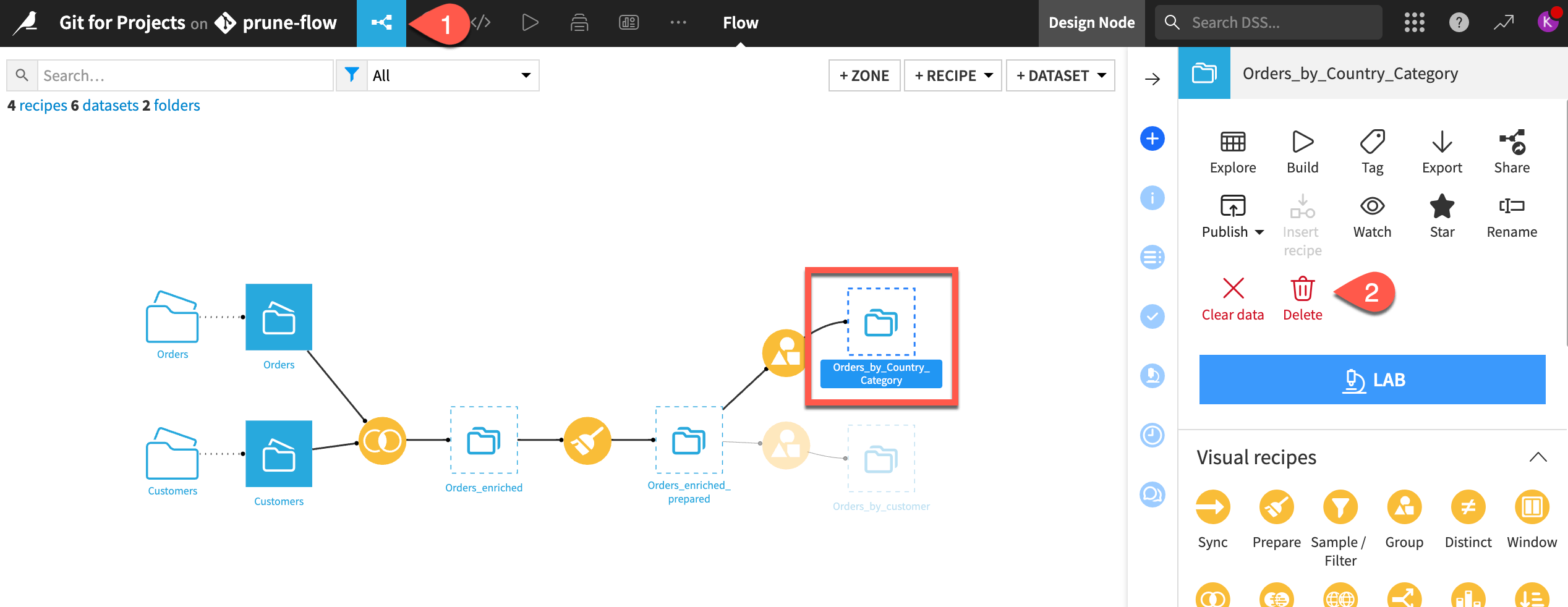Expand the + RECIPE dropdown

click(952, 75)
